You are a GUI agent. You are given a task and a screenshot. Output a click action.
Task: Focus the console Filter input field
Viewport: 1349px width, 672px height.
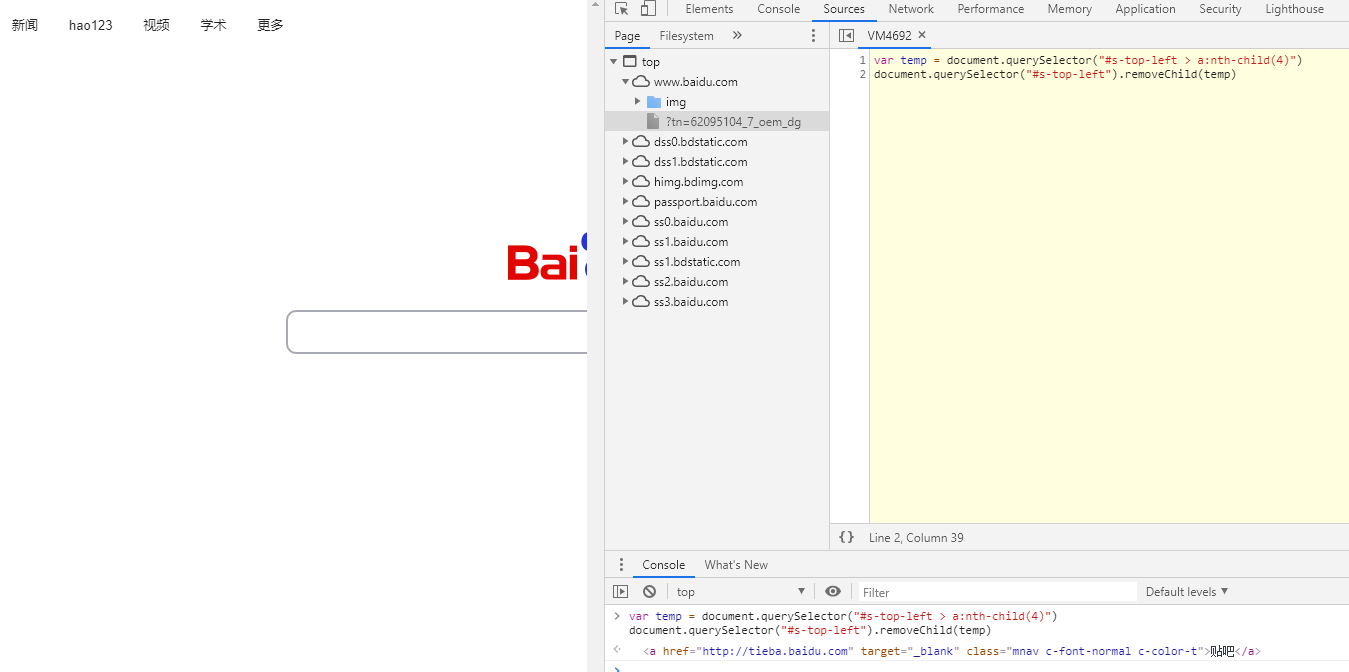click(997, 592)
